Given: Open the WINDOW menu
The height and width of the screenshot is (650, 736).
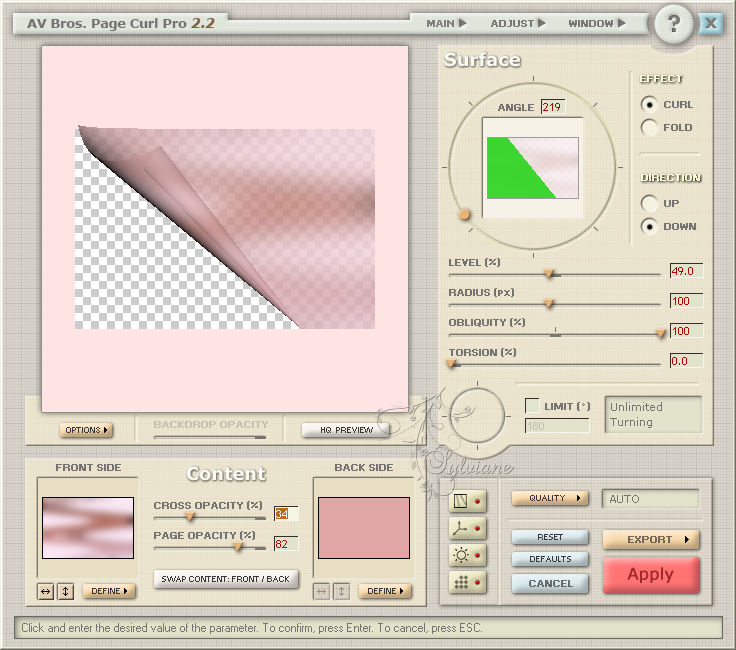Looking at the screenshot, I should point(597,23).
